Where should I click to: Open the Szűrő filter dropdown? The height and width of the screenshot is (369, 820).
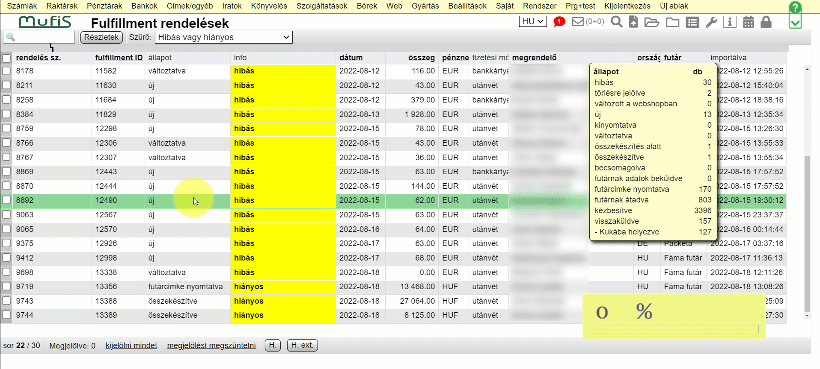(224, 37)
